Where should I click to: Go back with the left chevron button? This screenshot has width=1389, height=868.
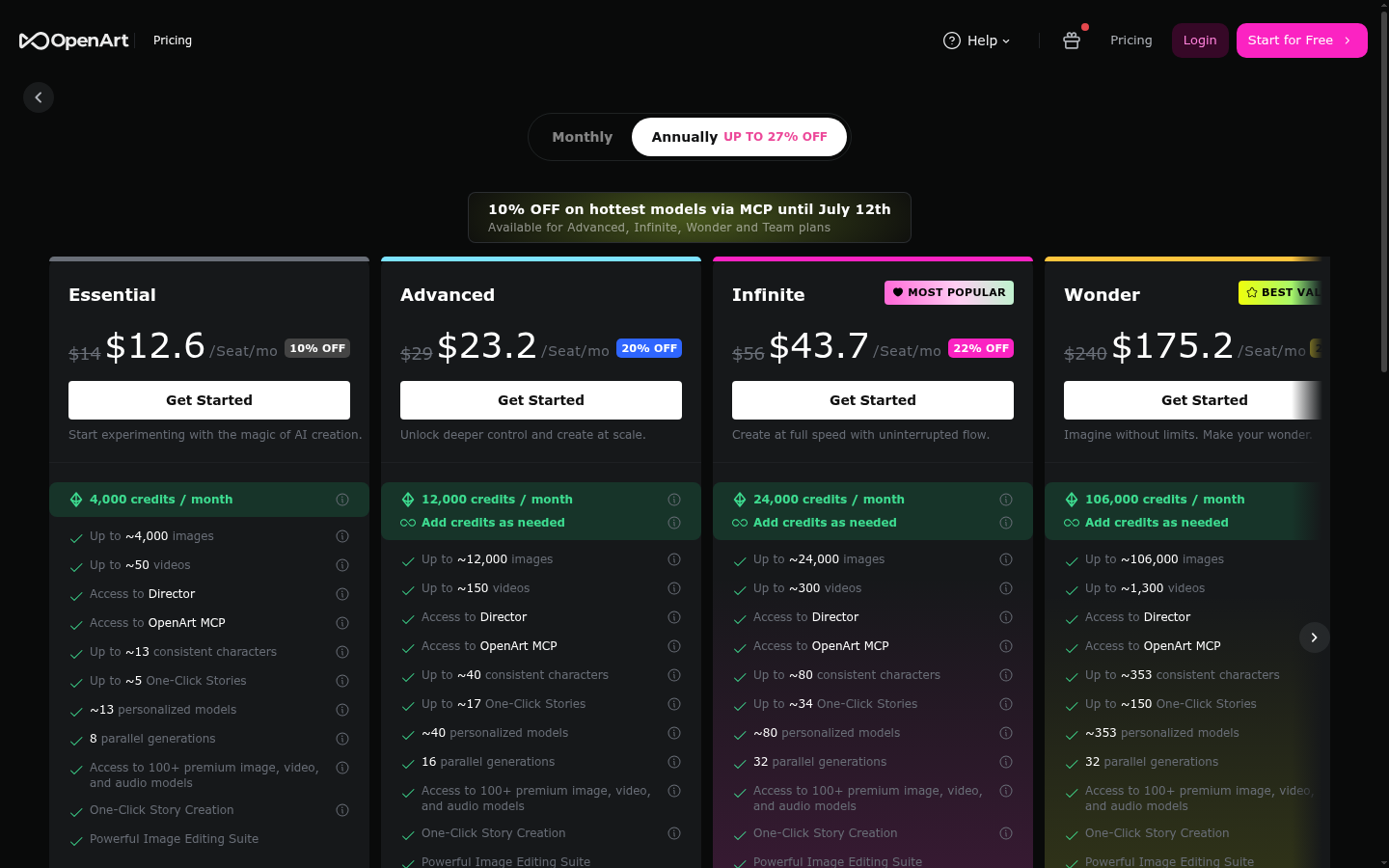point(39,97)
